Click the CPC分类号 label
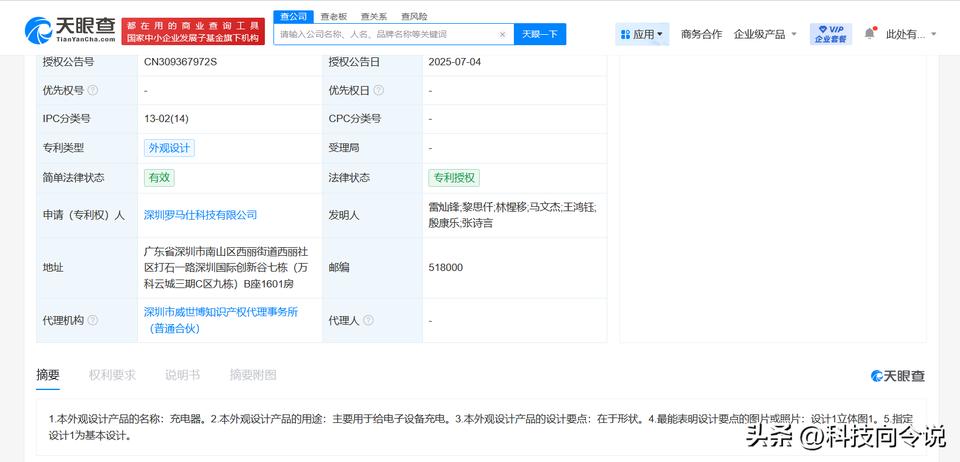 [354, 119]
